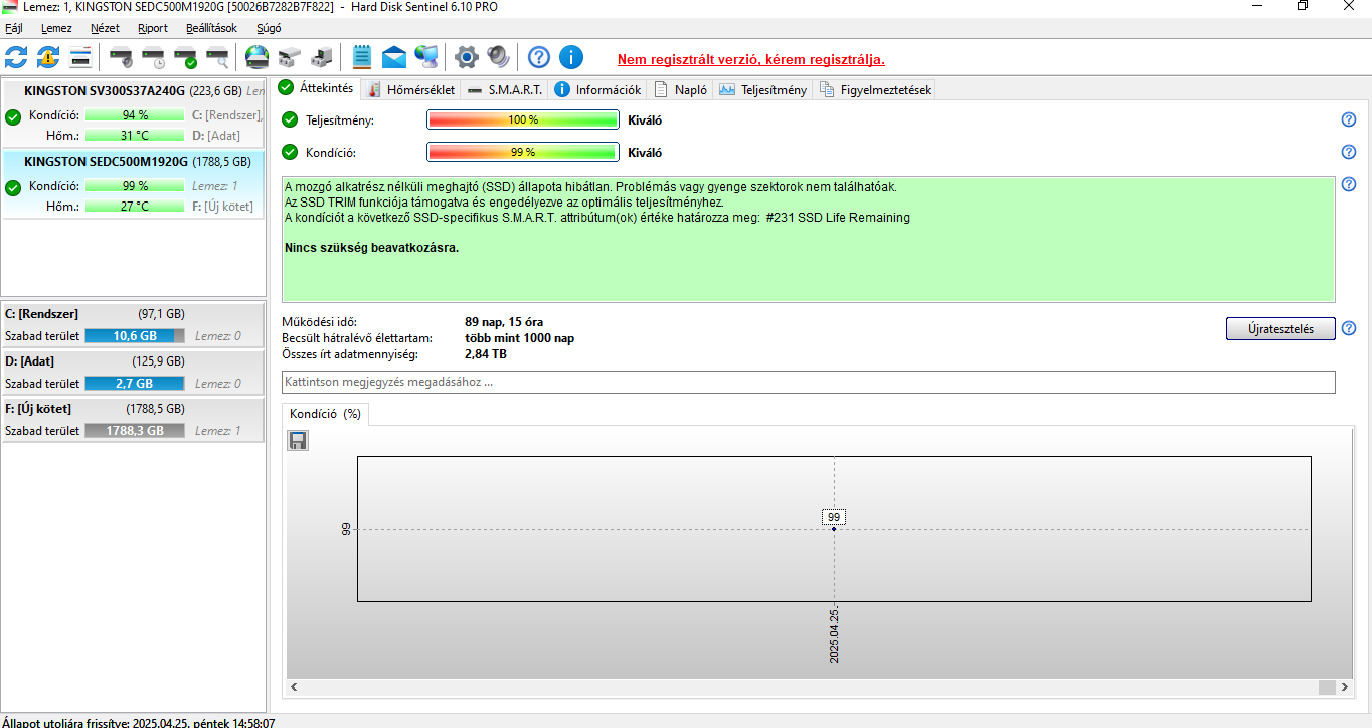The image size is (1372, 728).
Task: Click the blue info icon in the toolbar
Action: (571, 56)
